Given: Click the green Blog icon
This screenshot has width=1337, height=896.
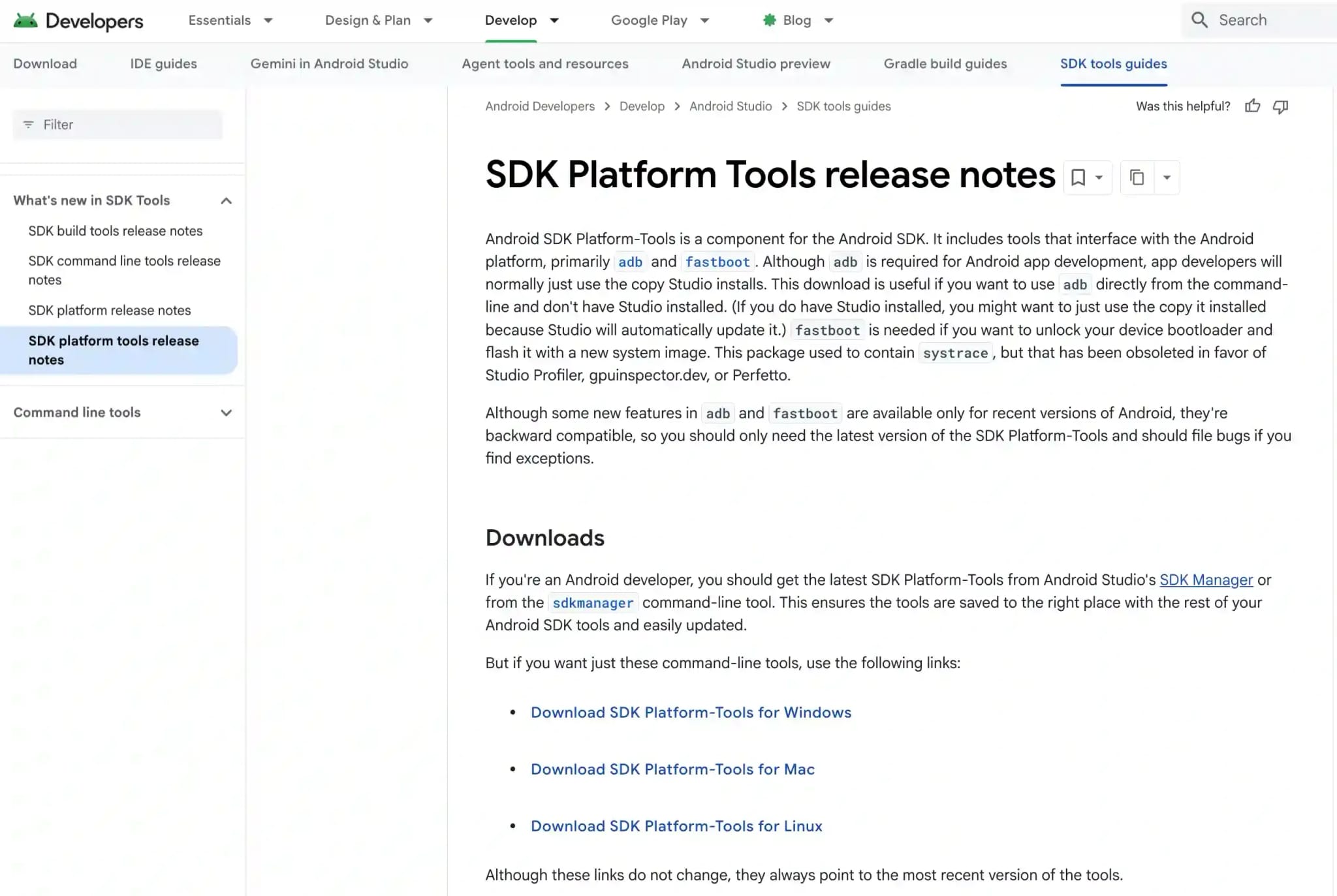Looking at the screenshot, I should point(770,20).
